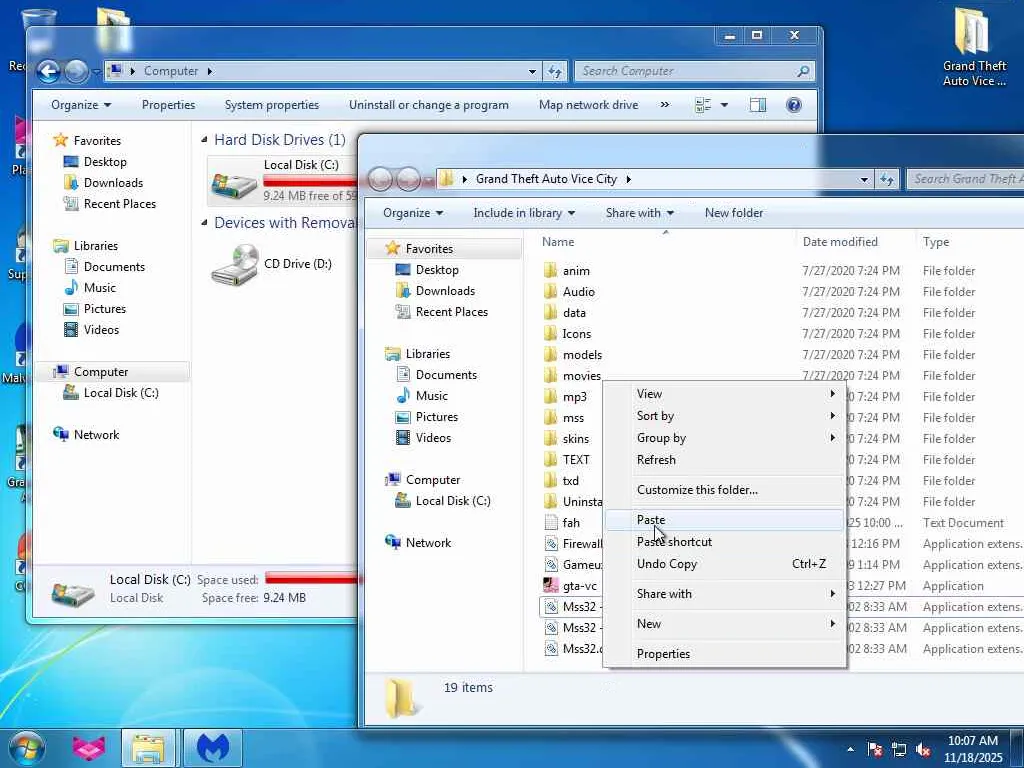1024x768 pixels.
Task: Sort by Name column header
Action: point(558,242)
